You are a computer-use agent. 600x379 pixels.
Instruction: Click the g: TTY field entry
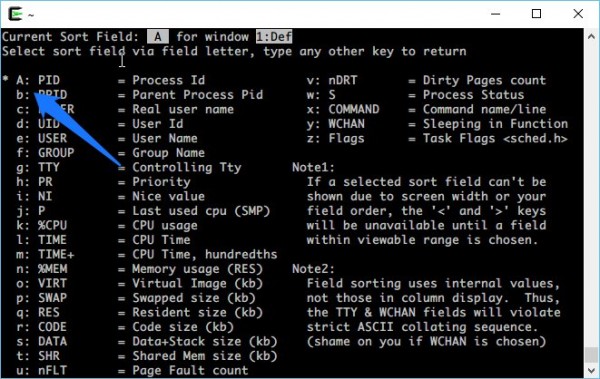[x=38, y=167]
